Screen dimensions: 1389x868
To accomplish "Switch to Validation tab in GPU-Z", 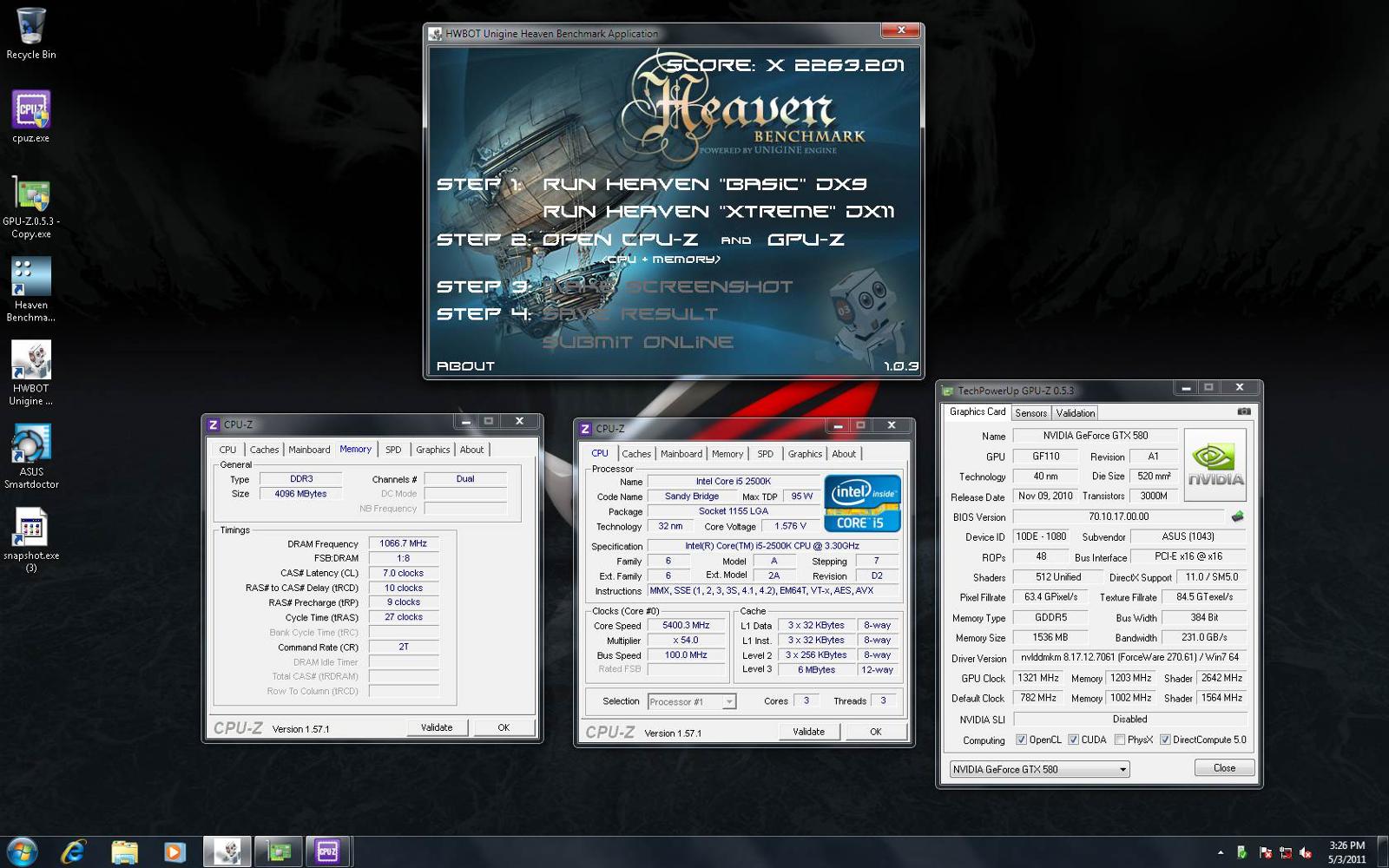I will click(x=1076, y=413).
